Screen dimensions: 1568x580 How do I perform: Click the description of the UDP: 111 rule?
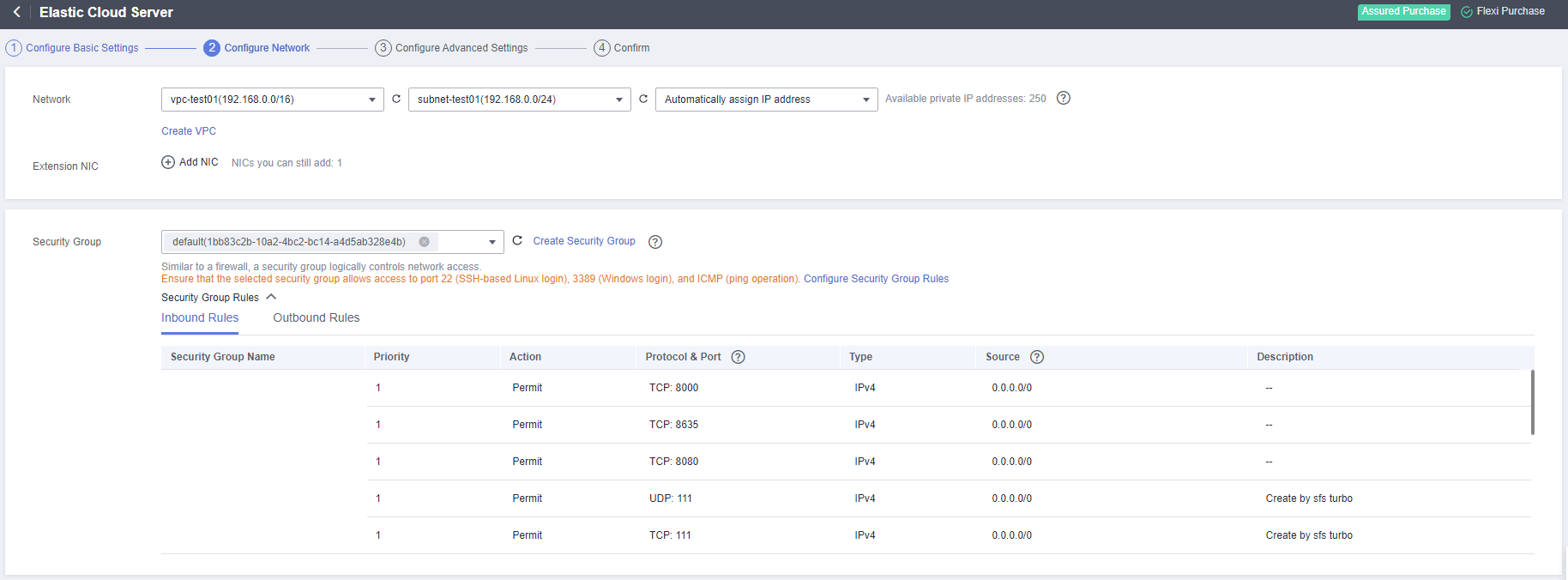pyautogui.click(x=1309, y=498)
